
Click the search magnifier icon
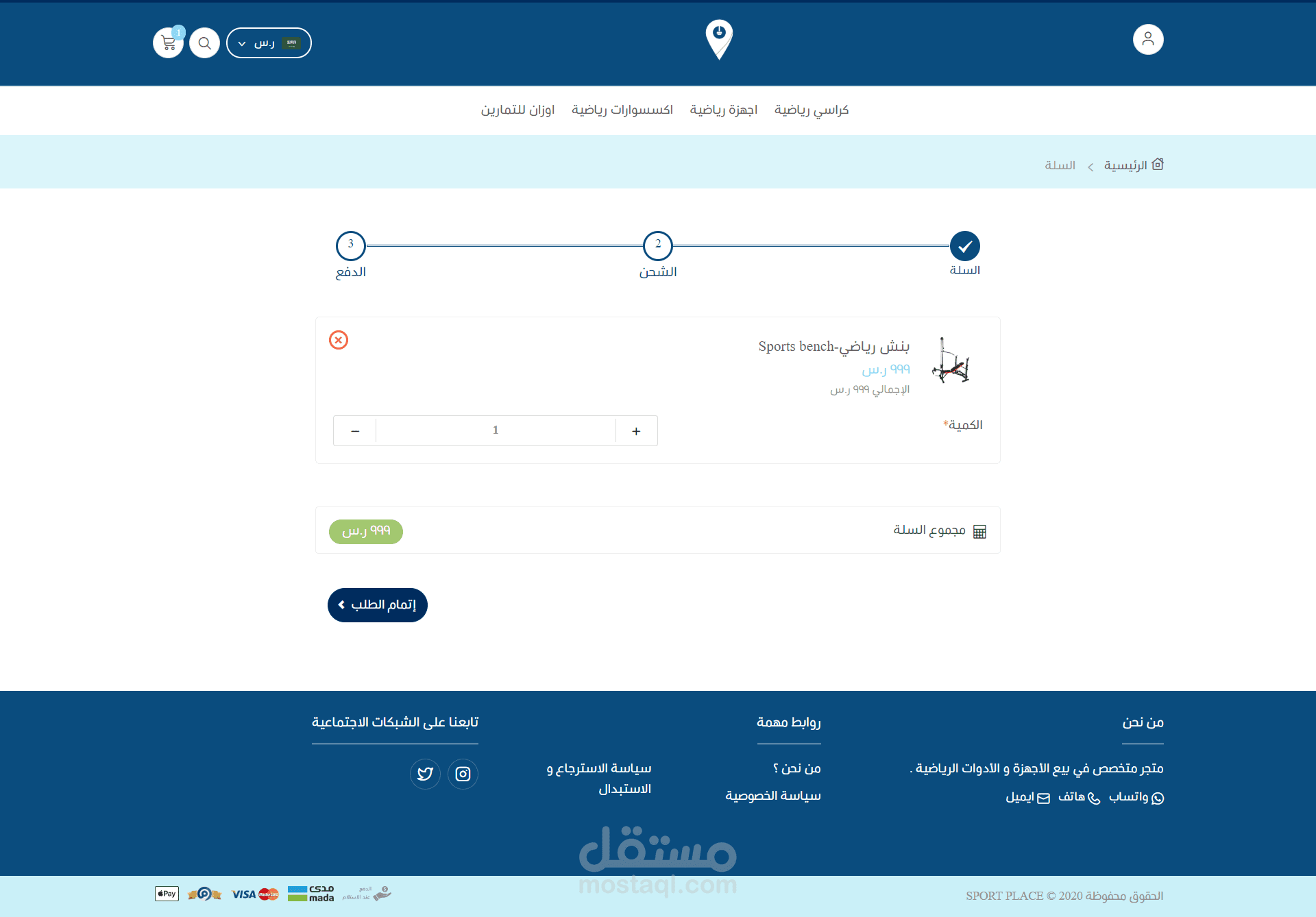pos(204,43)
